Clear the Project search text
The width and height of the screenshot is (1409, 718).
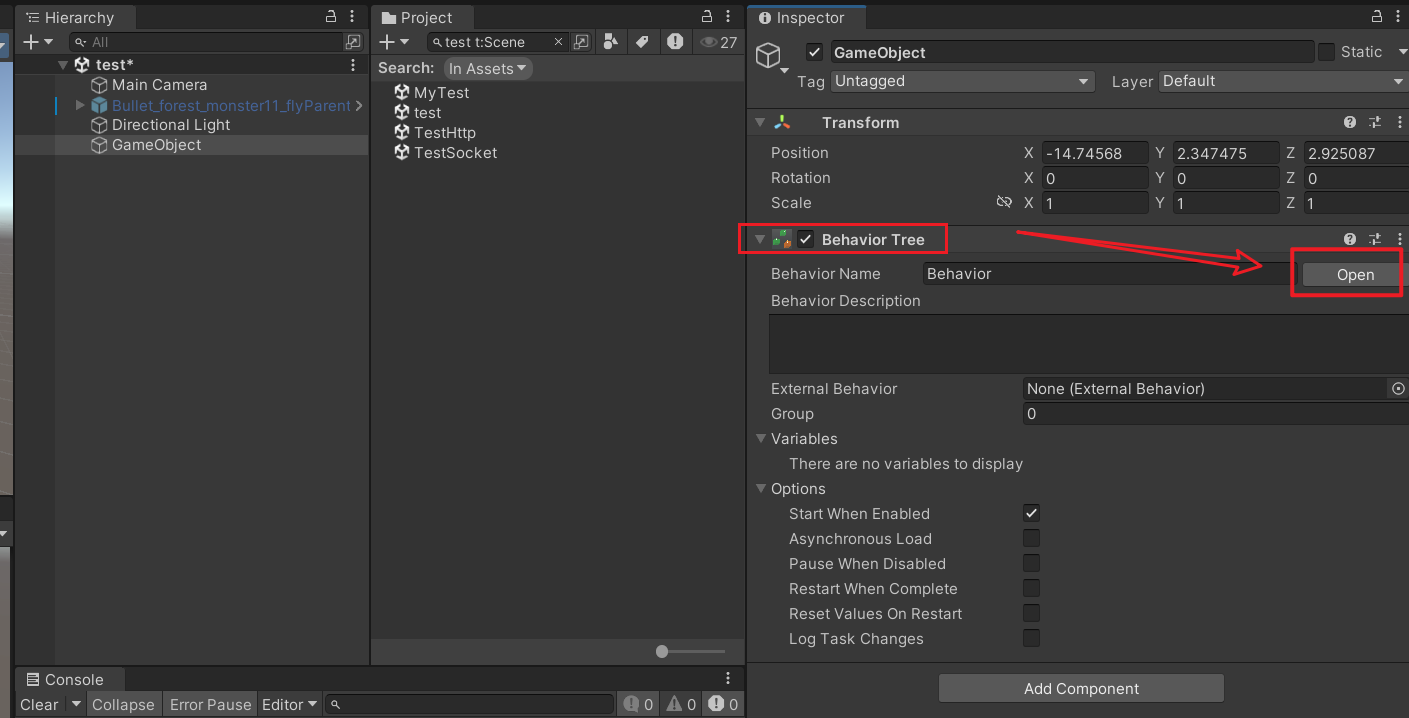pos(558,42)
